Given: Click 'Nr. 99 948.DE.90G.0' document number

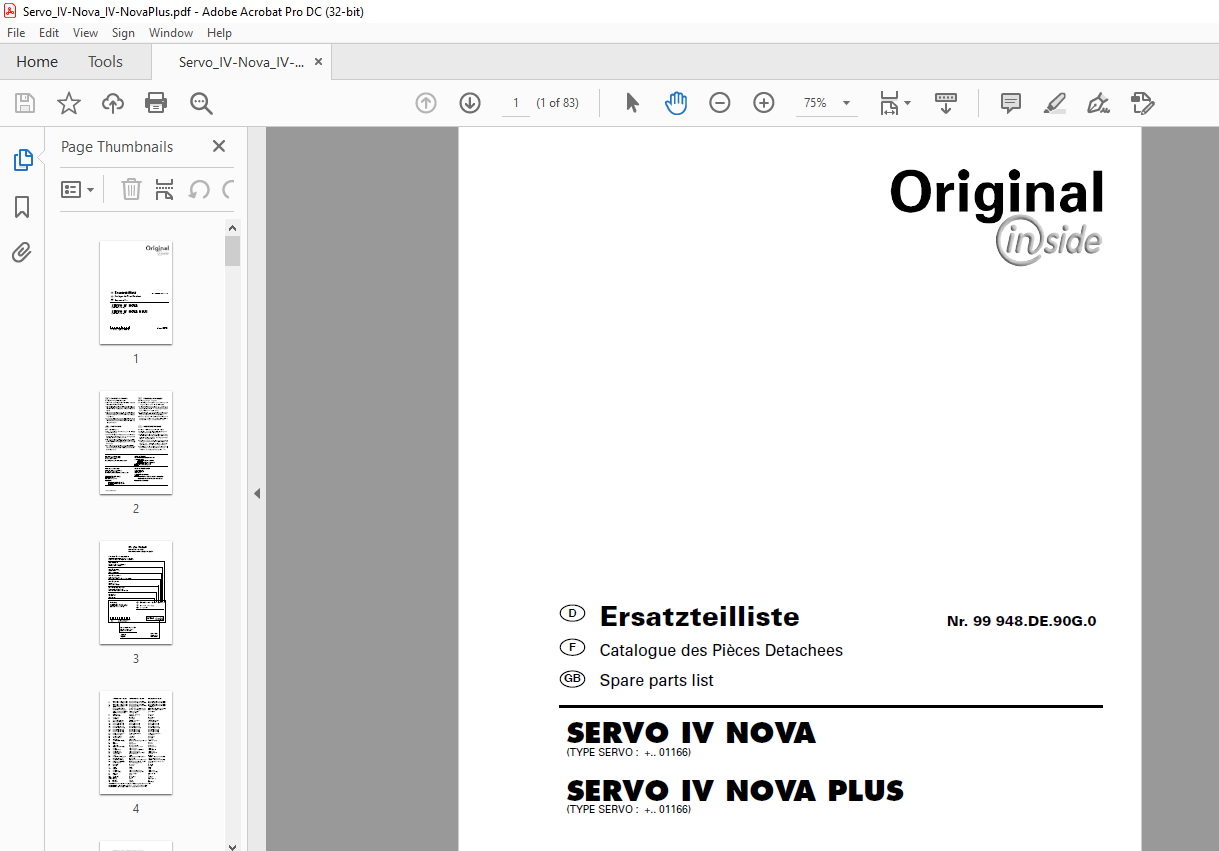Looking at the screenshot, I should click(1021, 621).
